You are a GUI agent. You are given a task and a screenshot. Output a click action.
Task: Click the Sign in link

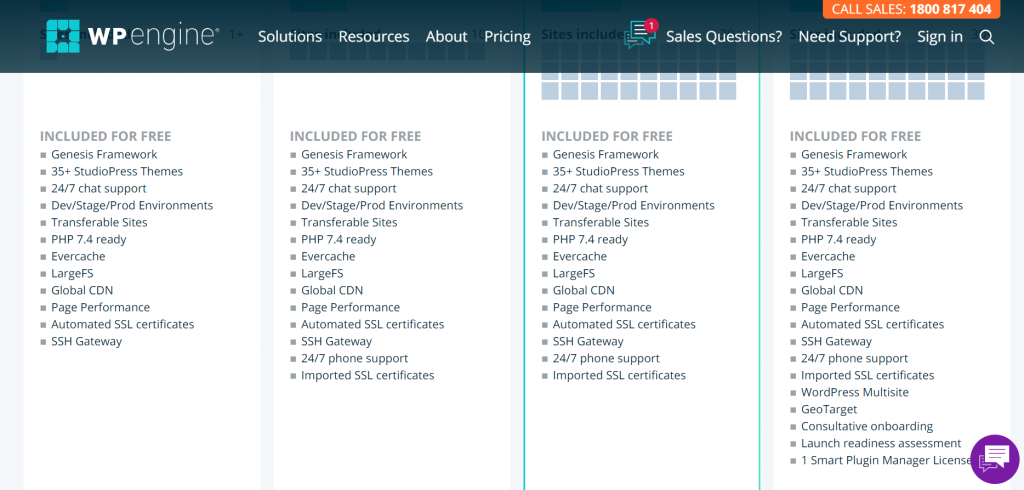point(940,37)
